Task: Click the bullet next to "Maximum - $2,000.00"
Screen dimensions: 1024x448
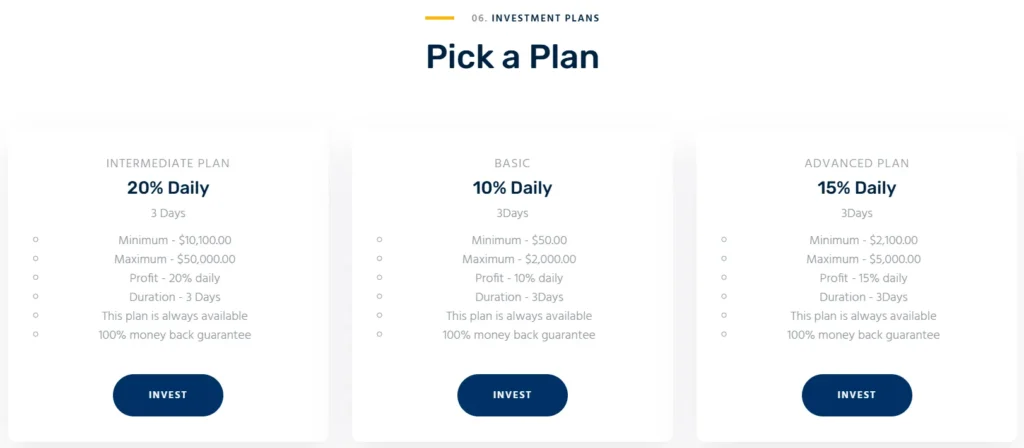Action: pyautogui.click(x=380, y=259)
